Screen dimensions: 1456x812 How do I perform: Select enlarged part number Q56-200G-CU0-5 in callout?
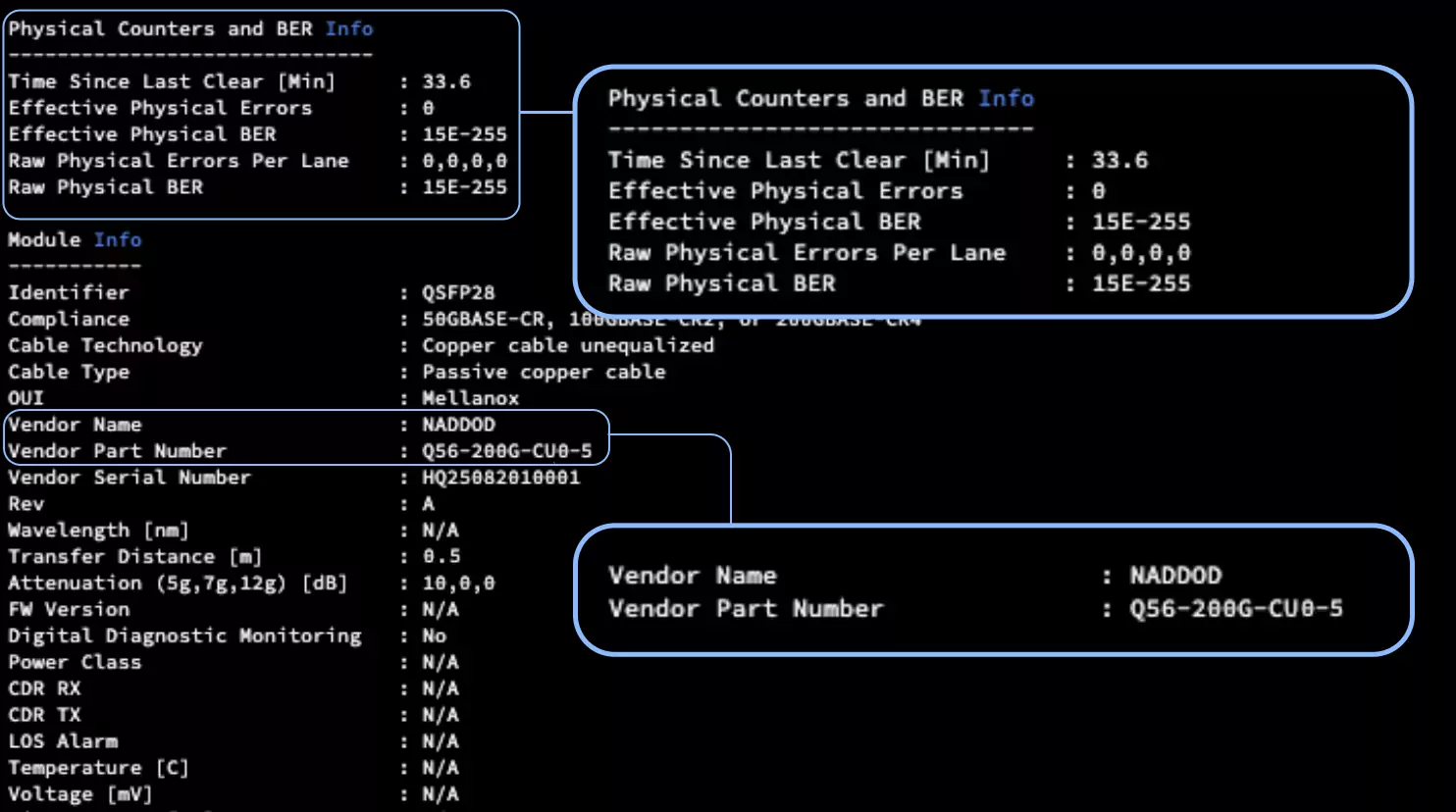point(1235,609)
